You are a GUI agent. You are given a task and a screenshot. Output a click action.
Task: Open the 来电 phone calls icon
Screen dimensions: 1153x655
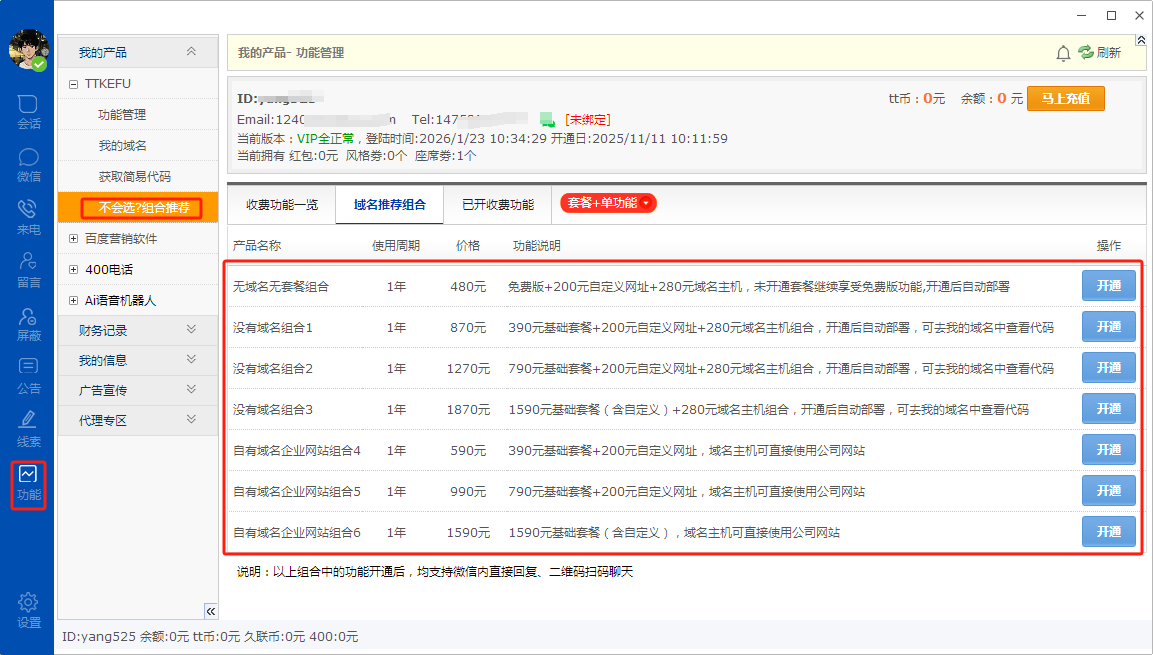point(28,216)
